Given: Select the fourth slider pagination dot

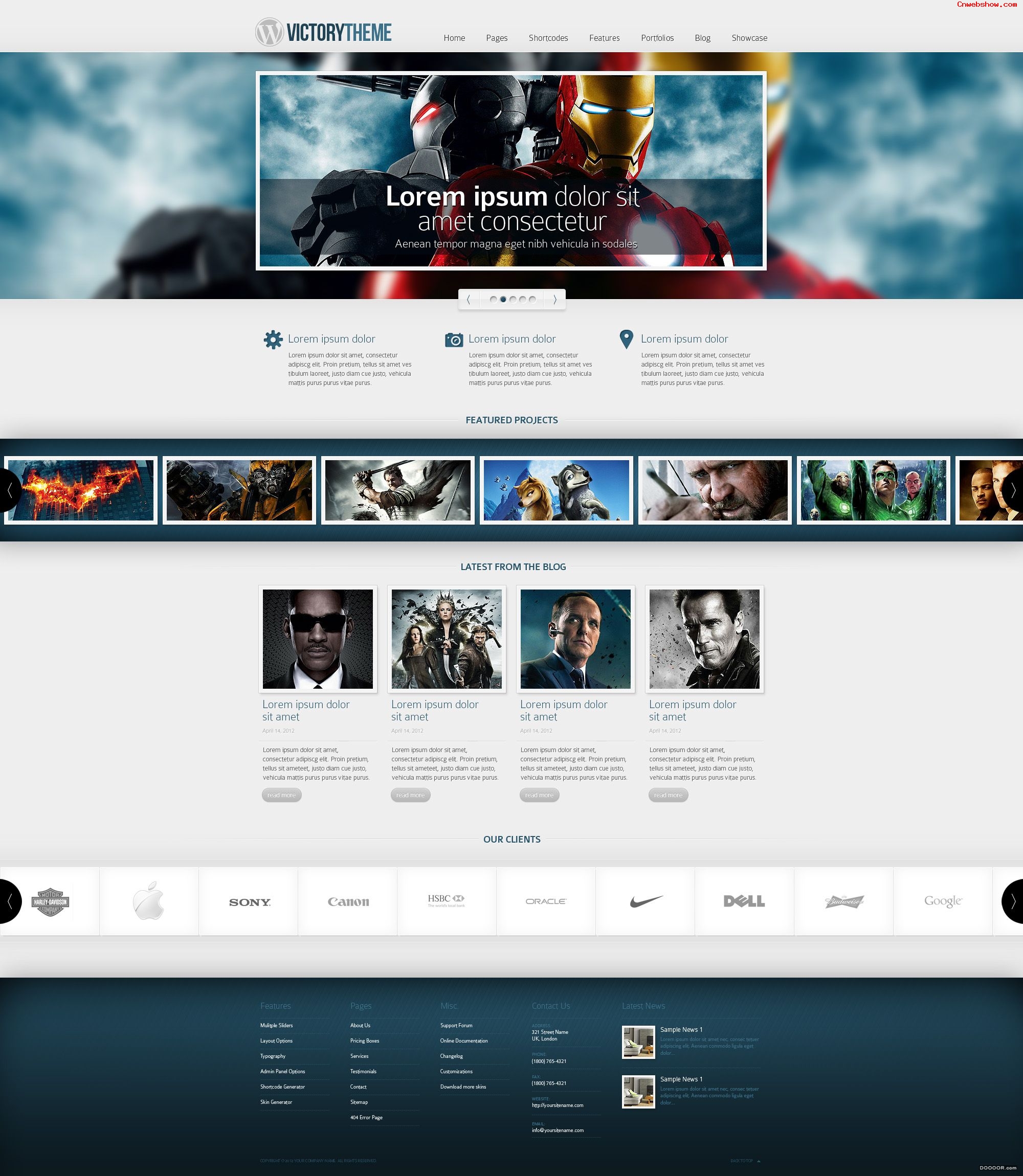Looking at the screenshot, I should point(522,299).
